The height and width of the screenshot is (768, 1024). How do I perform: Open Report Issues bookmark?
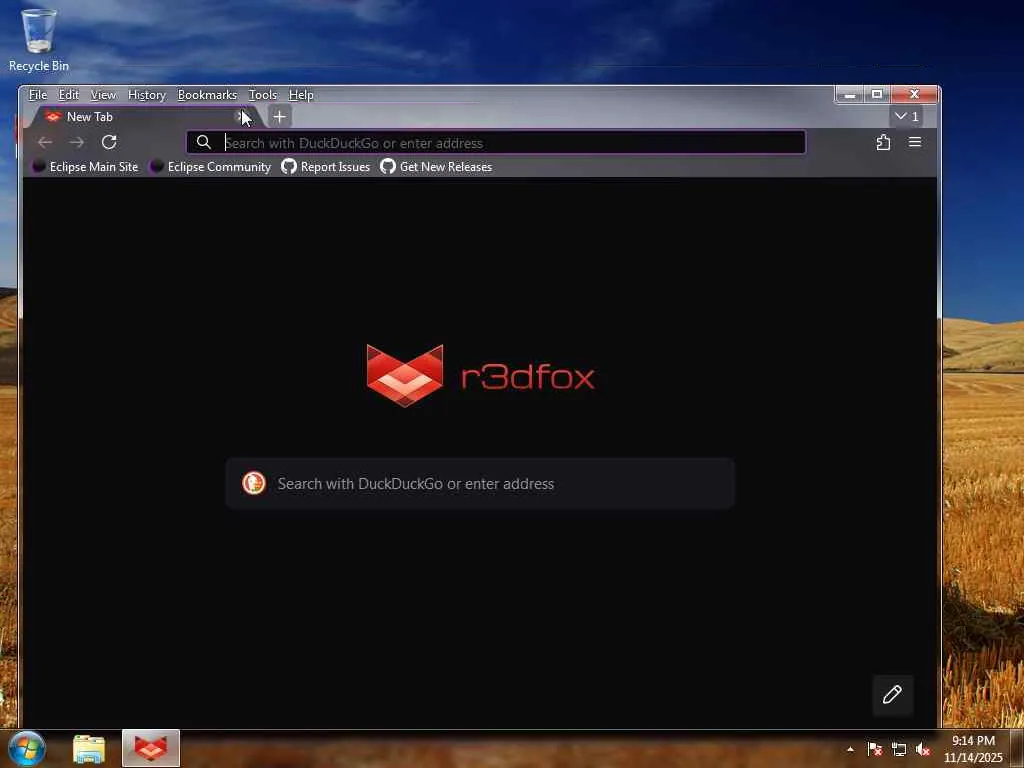(x=325, y=167)
